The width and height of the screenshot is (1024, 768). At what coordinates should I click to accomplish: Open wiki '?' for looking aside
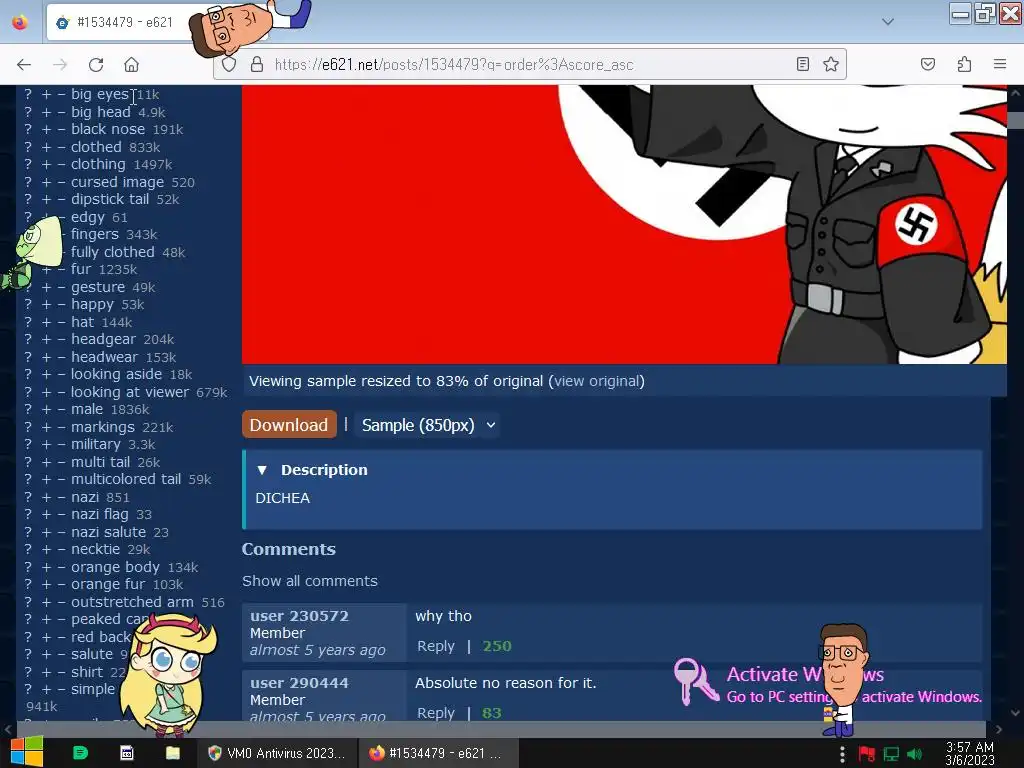coord(28,374)
